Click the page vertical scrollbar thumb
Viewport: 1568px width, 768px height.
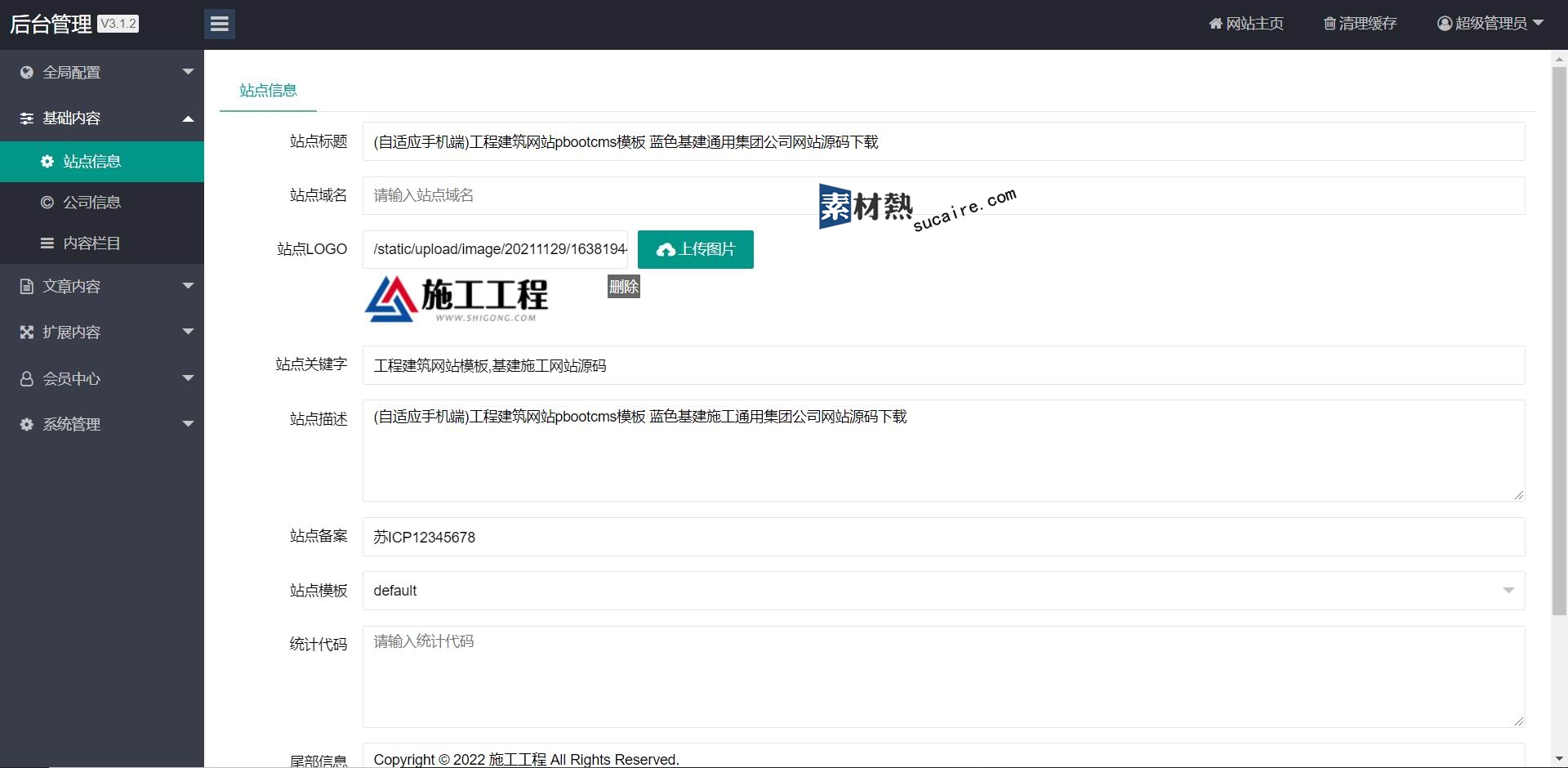(1559, 341)
